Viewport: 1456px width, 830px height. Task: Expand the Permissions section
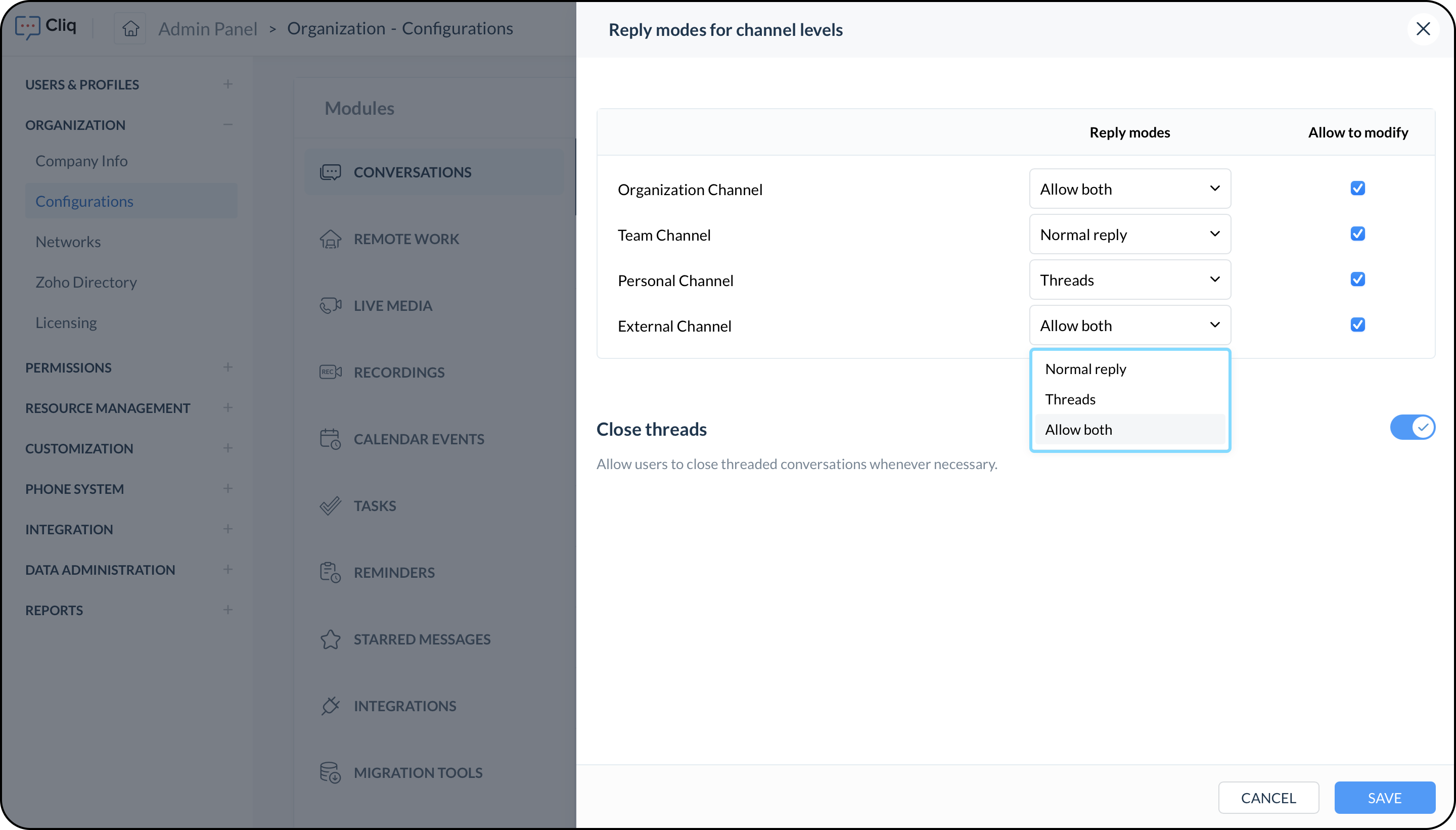pyautogui.click(x=227, y=367)
